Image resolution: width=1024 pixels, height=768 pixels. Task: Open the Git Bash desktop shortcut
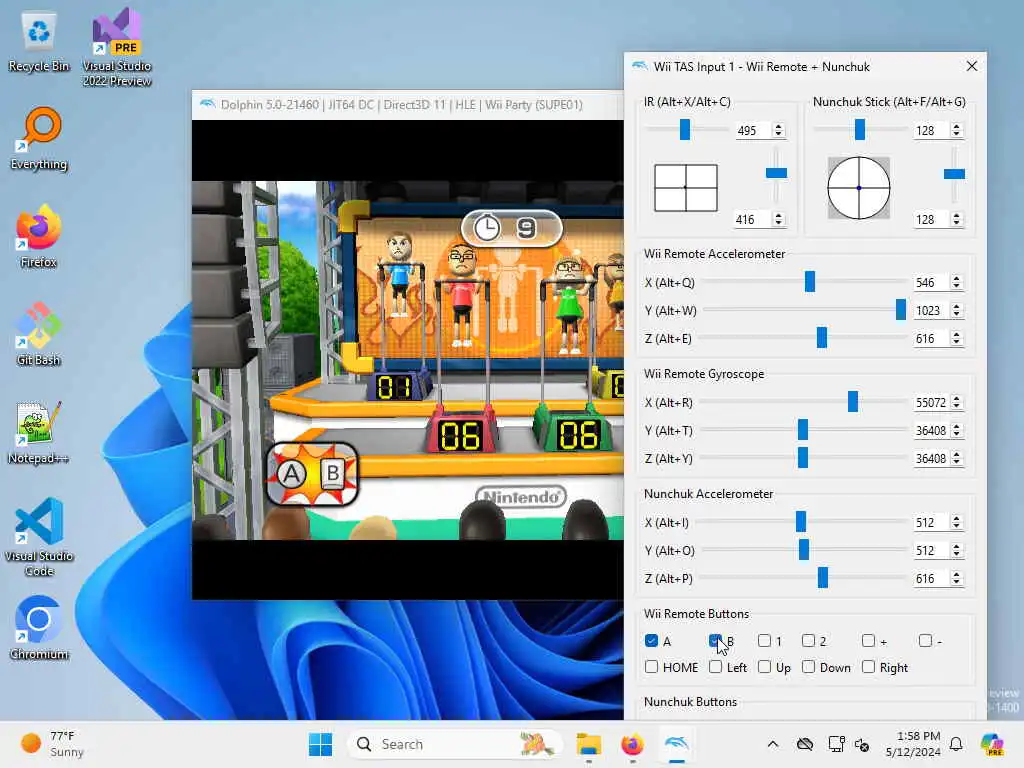39,334
